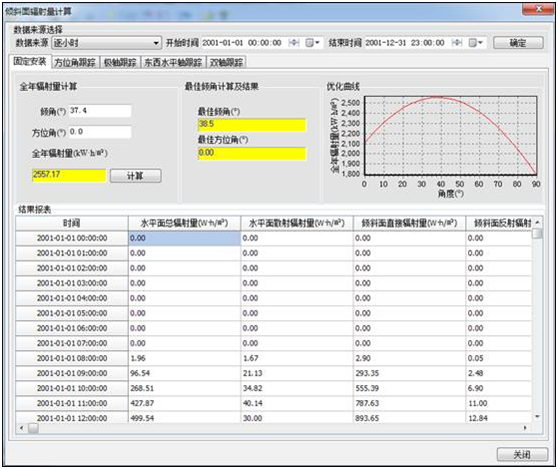Click the 关闭 button at the bottom

(x=522, y=454)
